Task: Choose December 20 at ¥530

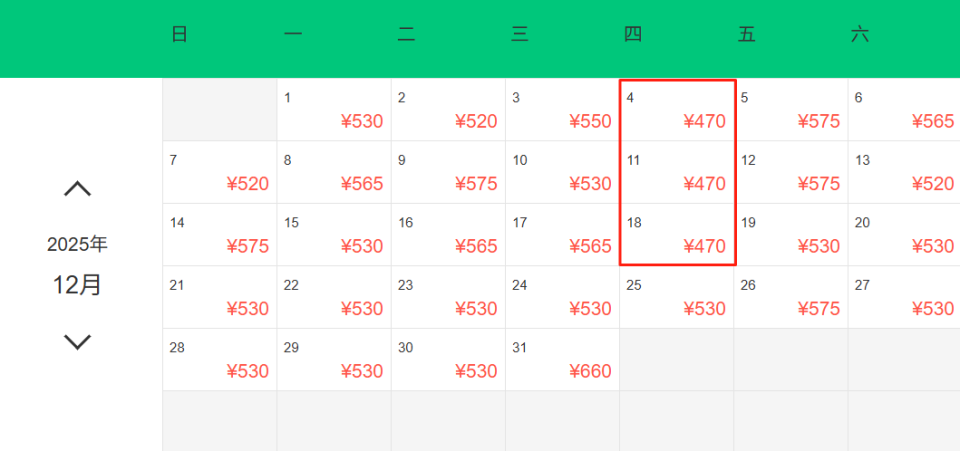Action: [x=904, y=235]
